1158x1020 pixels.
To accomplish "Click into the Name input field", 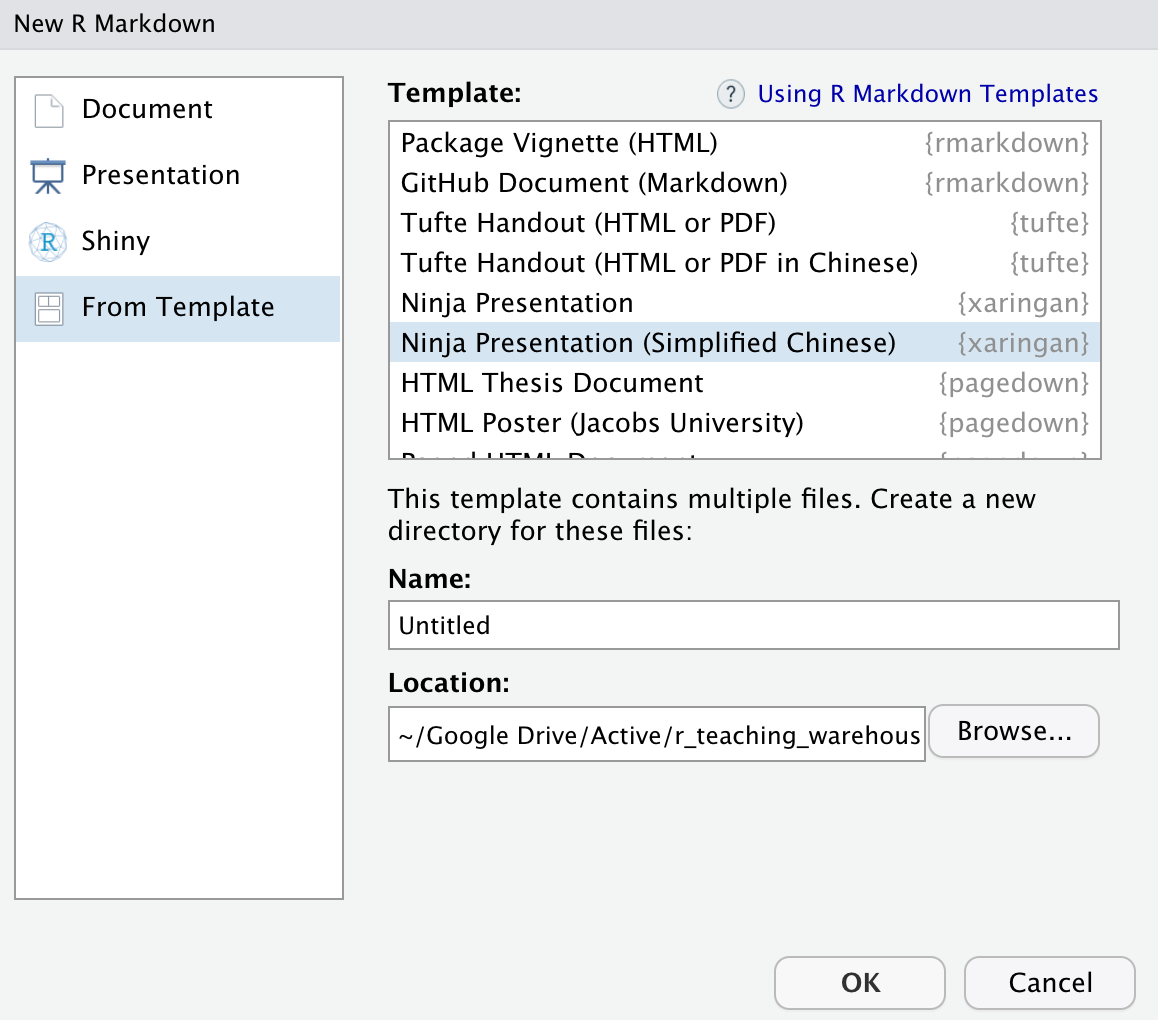I will coord(753,625).
